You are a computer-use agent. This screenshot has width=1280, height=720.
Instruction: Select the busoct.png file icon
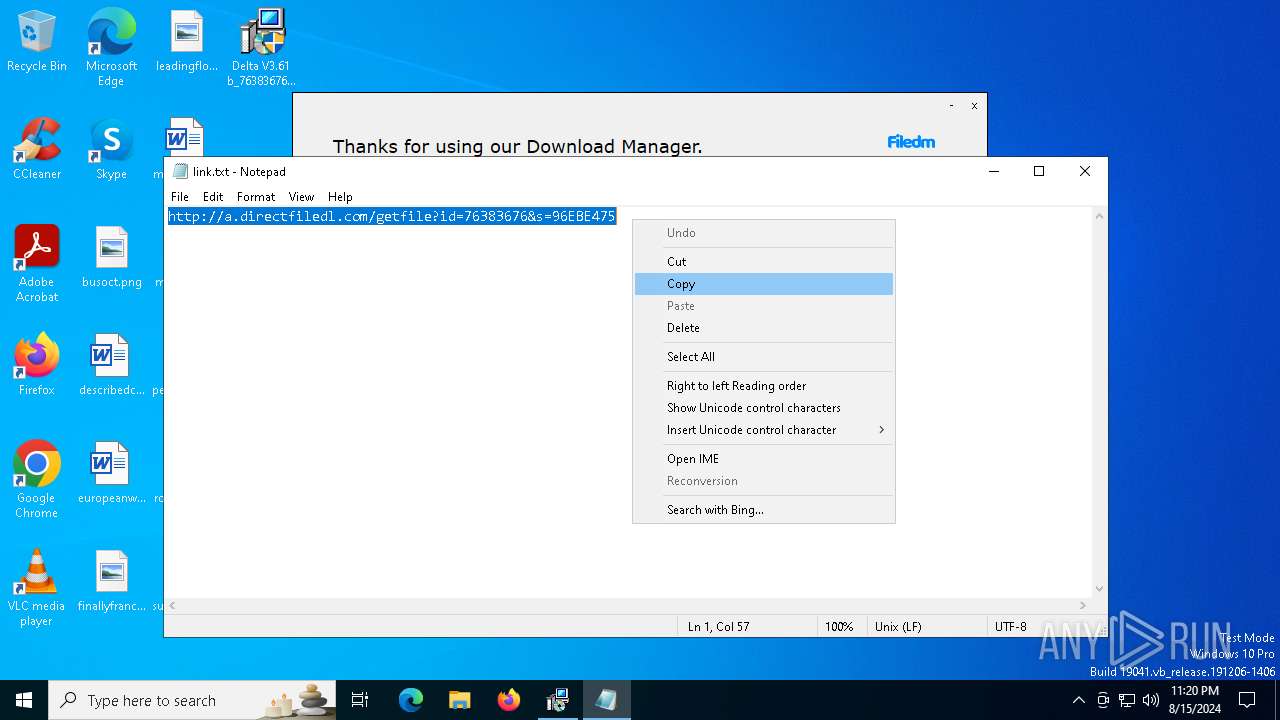click(111, 257)
